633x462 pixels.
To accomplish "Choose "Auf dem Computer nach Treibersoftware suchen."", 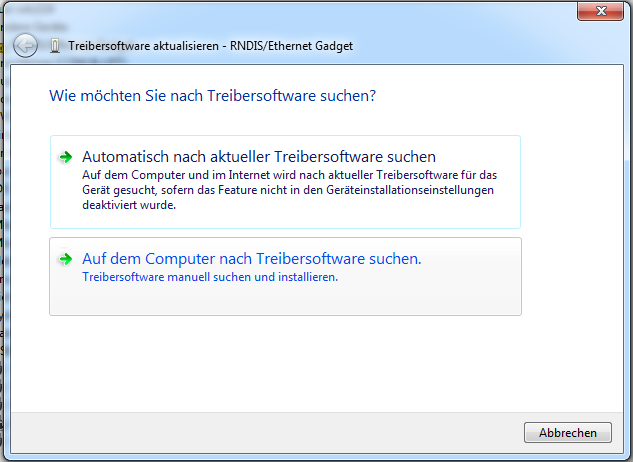I will coord(251,259).
